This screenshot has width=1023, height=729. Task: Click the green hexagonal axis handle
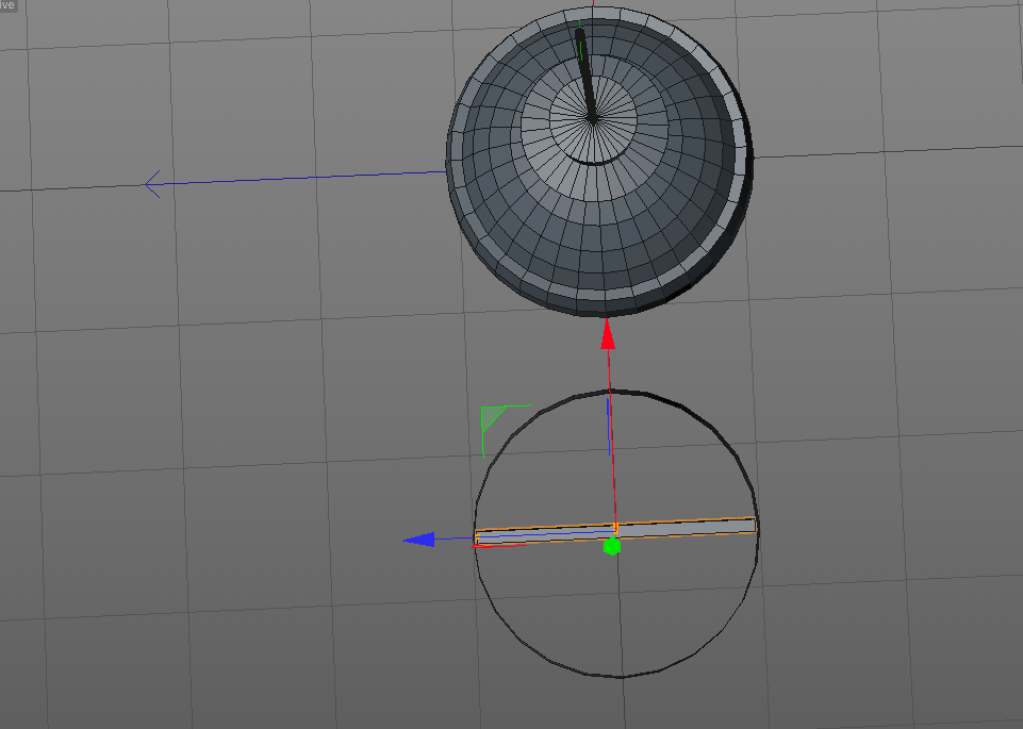pyautogui.click(x=612, y=546)
